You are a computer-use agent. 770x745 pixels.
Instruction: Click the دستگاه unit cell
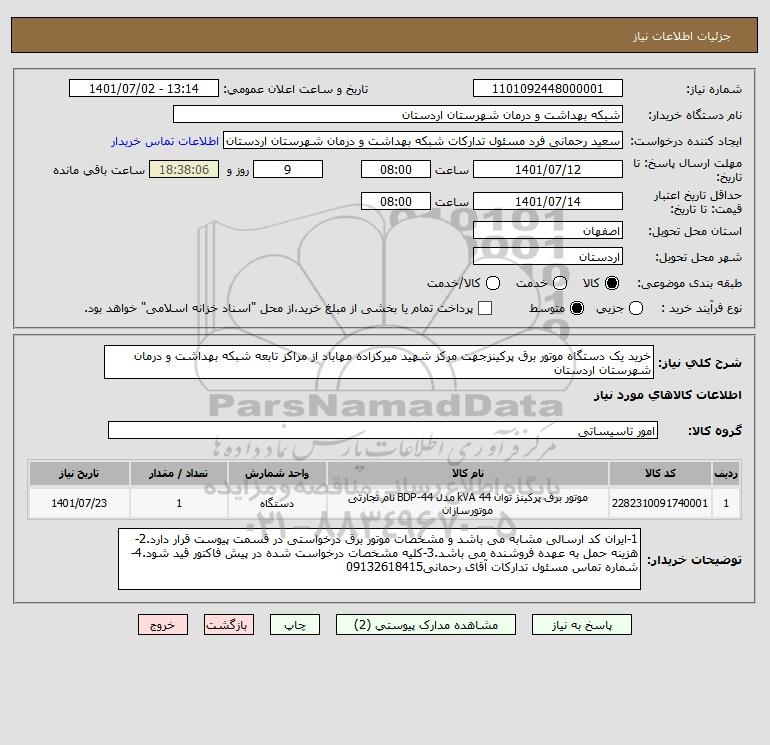pyautogui.click(x=277, y=503)
